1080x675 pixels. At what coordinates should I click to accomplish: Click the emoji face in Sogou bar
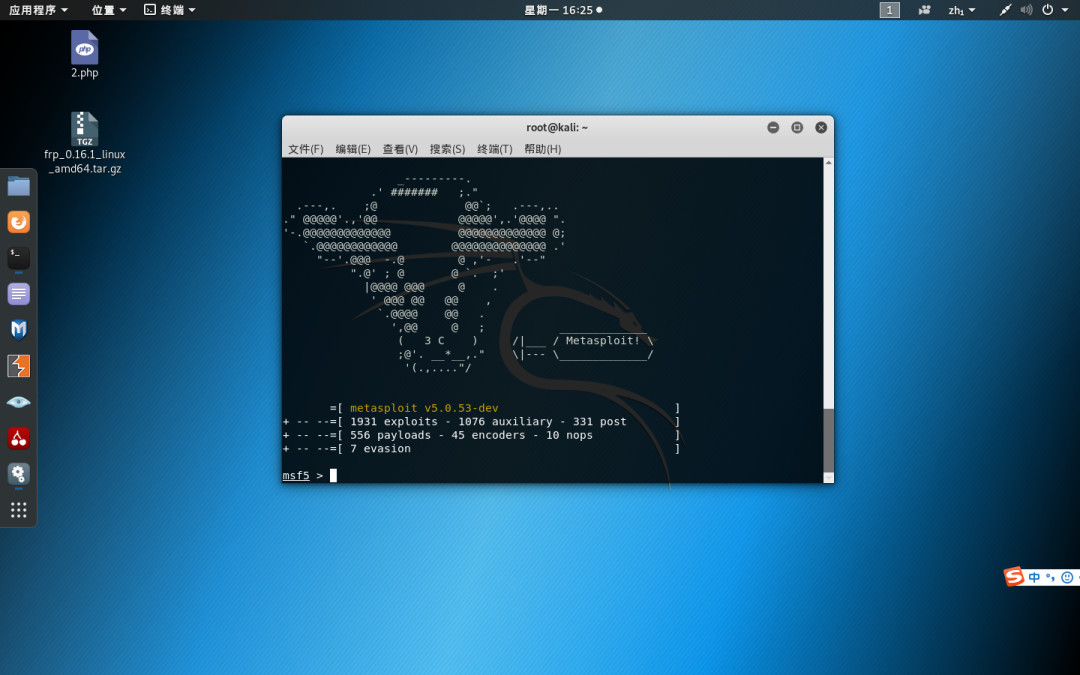tap(1067, 577)
